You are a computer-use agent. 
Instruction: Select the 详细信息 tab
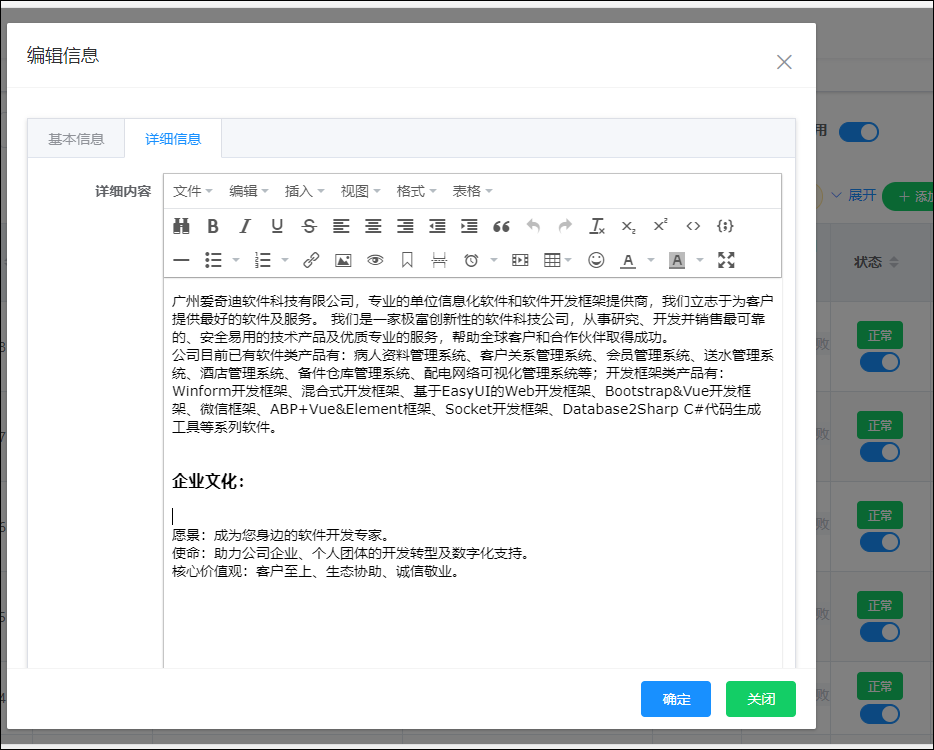[x=173, y=139]
